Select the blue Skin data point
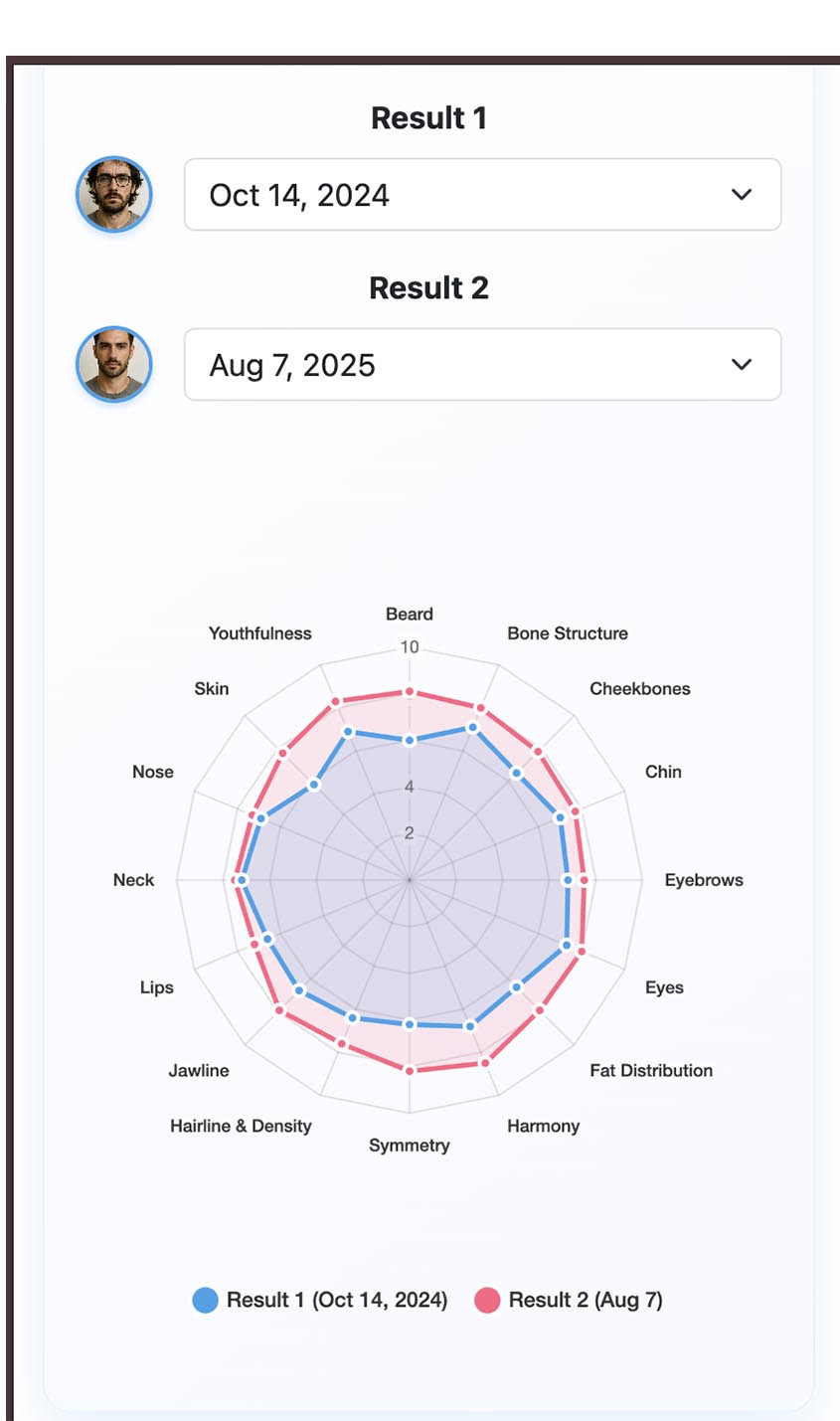The image size is (840, 1421). (x=314, y=785)
